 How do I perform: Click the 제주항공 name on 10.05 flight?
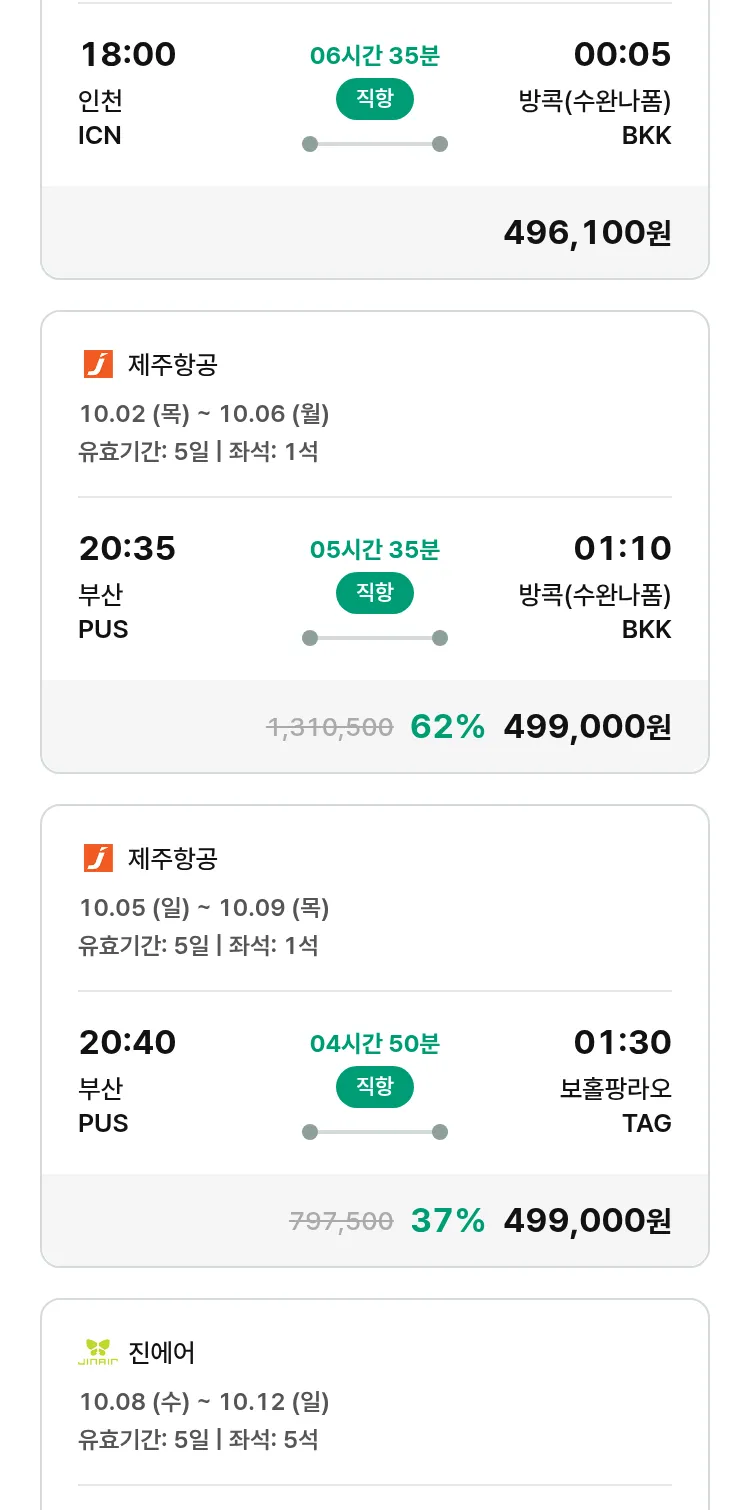pos(173,858)
